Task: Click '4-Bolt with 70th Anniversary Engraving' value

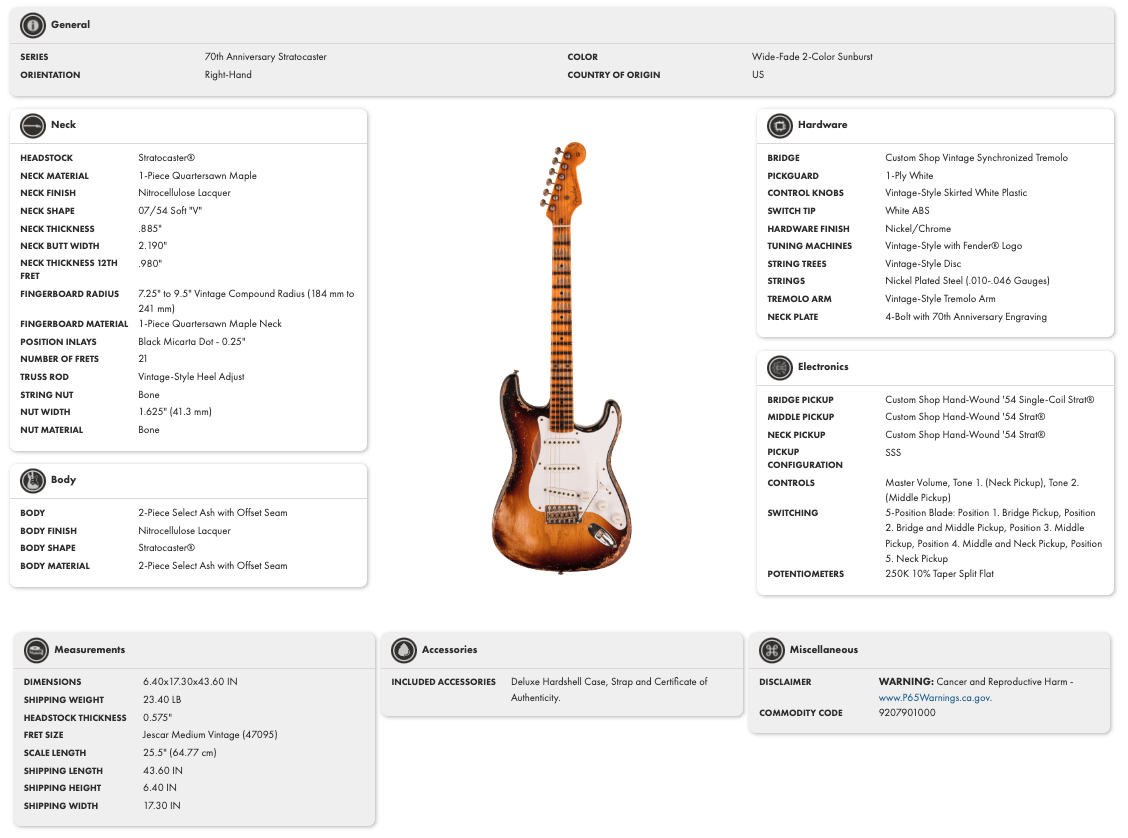Action: (966, 316)
